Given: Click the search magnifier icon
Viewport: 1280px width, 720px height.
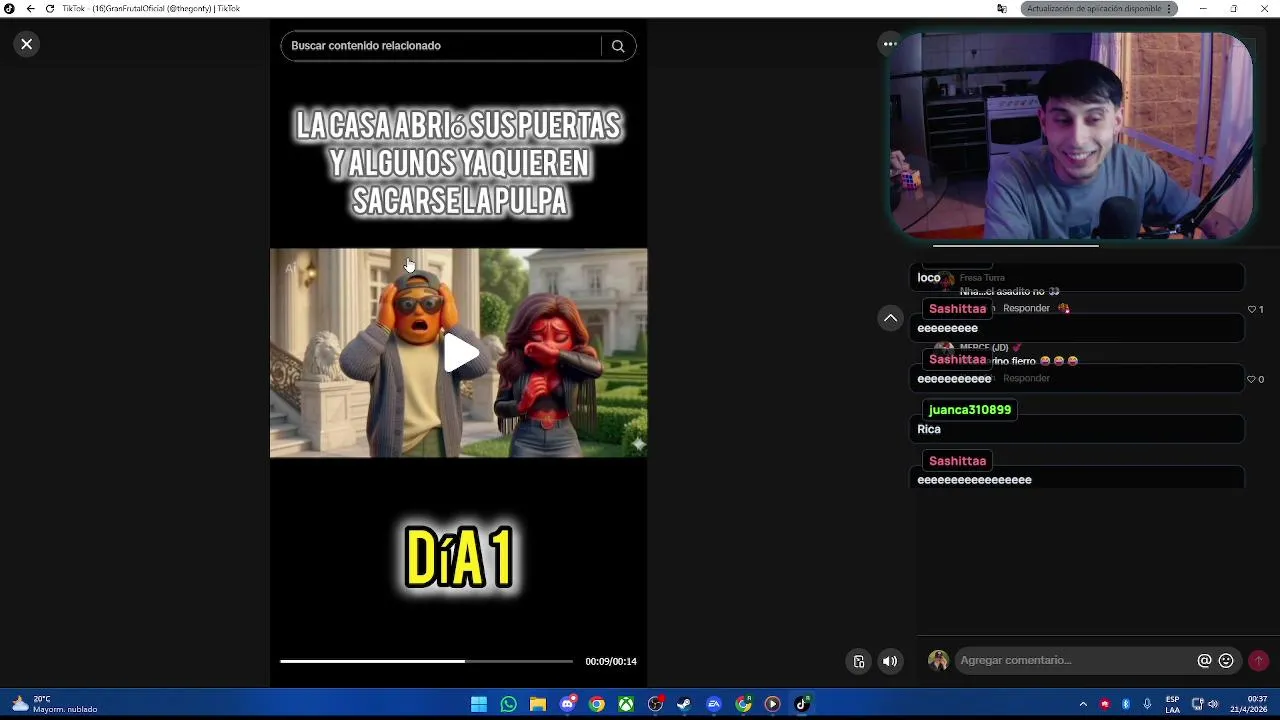Looking at the screenshot, I should click(x=618, y=46).
